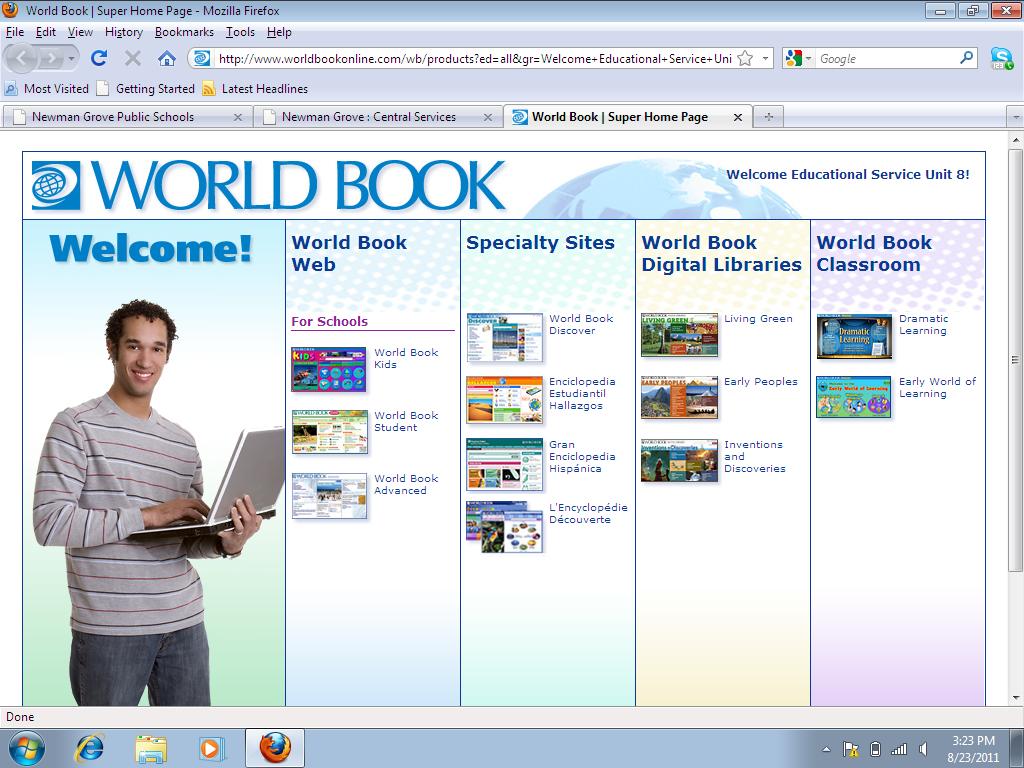Switch to Newman Grove Public Schools tab

pyautogui.click(x=127, y=117)
